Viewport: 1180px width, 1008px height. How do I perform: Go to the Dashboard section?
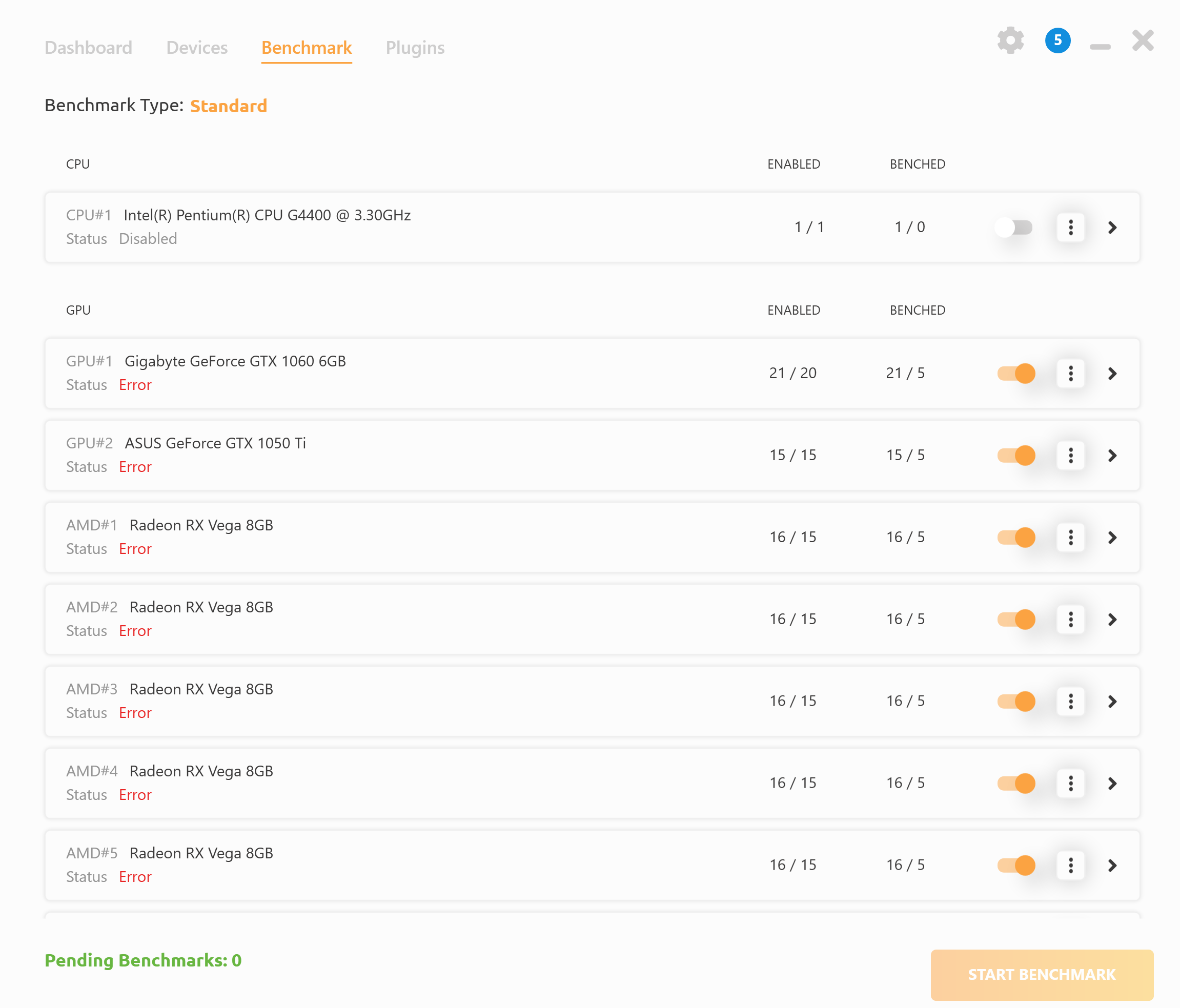tap(88, 48)
